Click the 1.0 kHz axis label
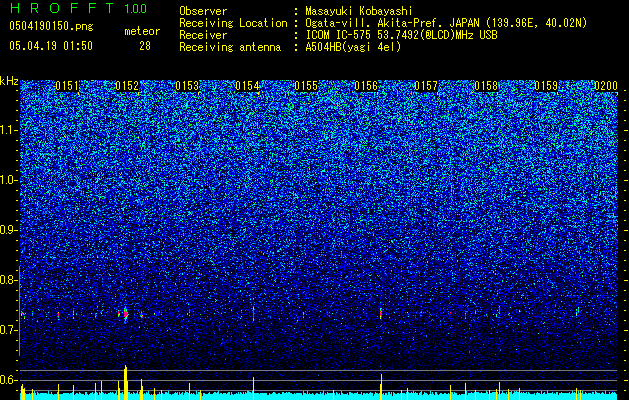Viewport: 629px width, 400px height. coord(8,180)
